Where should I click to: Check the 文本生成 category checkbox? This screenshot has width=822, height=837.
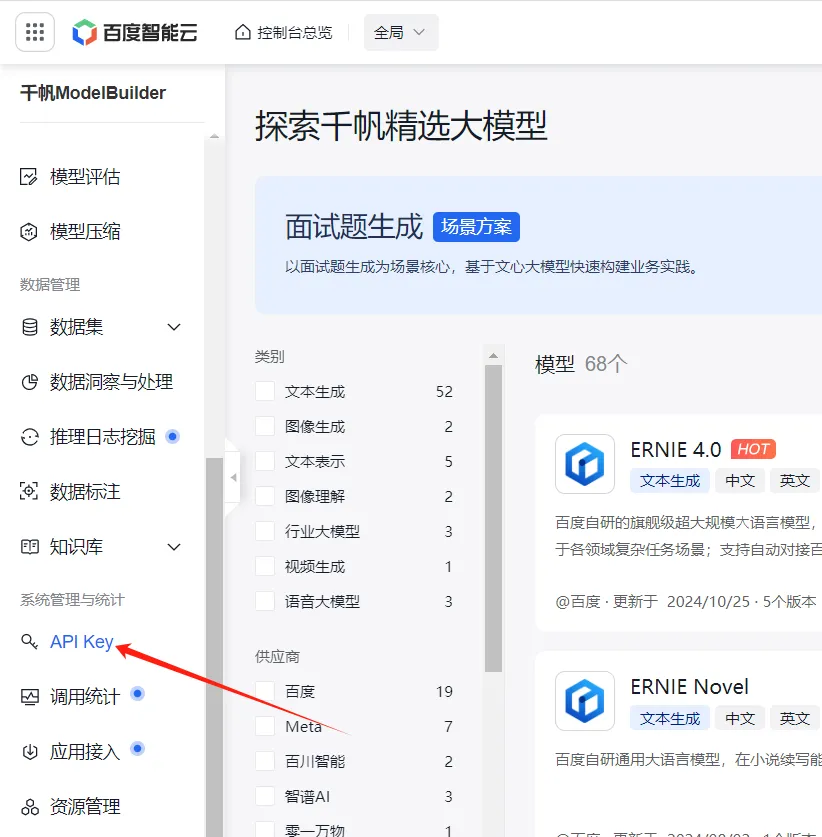click(x=265, y=391)
